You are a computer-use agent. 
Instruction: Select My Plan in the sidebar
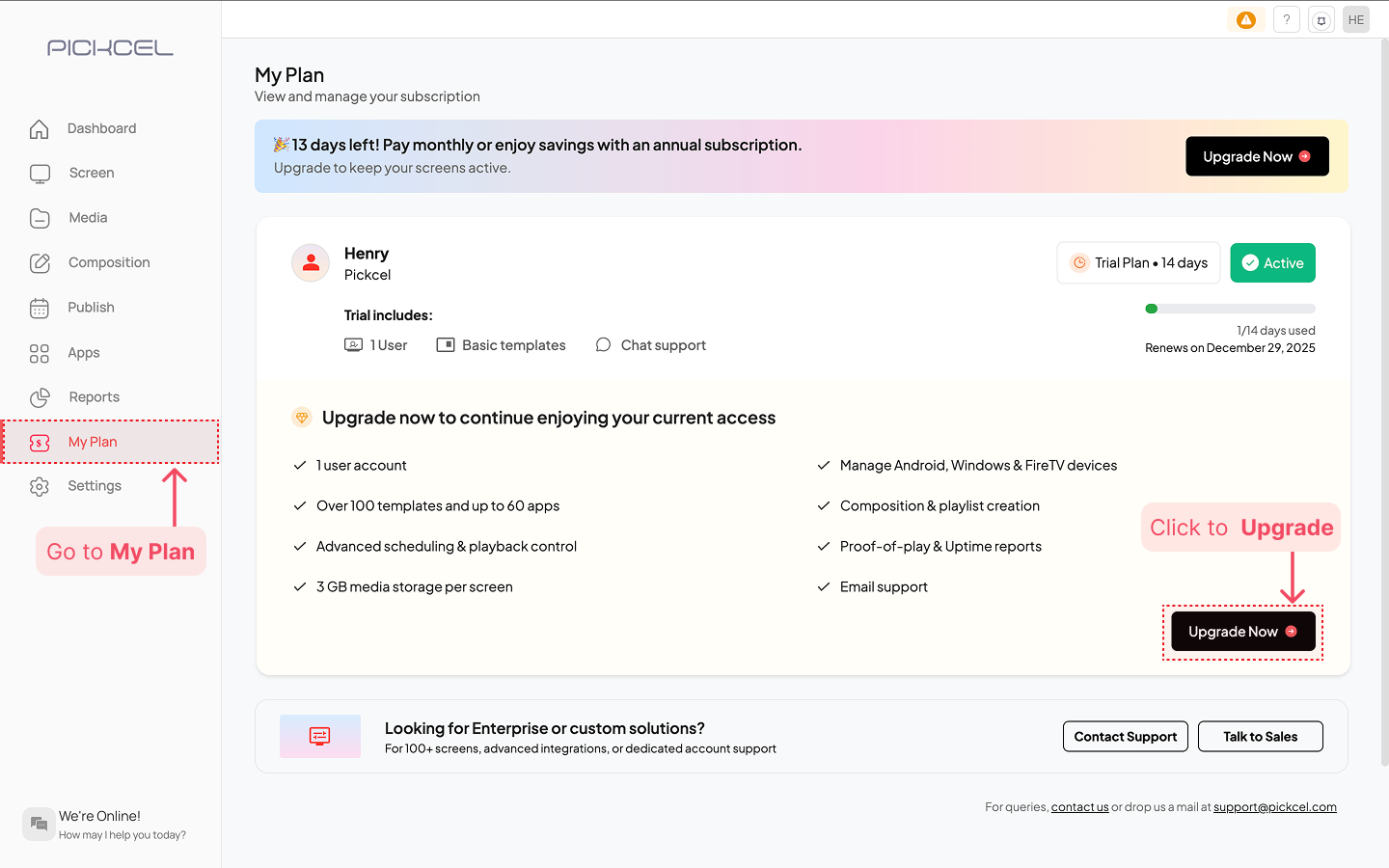tap(93, 442)
